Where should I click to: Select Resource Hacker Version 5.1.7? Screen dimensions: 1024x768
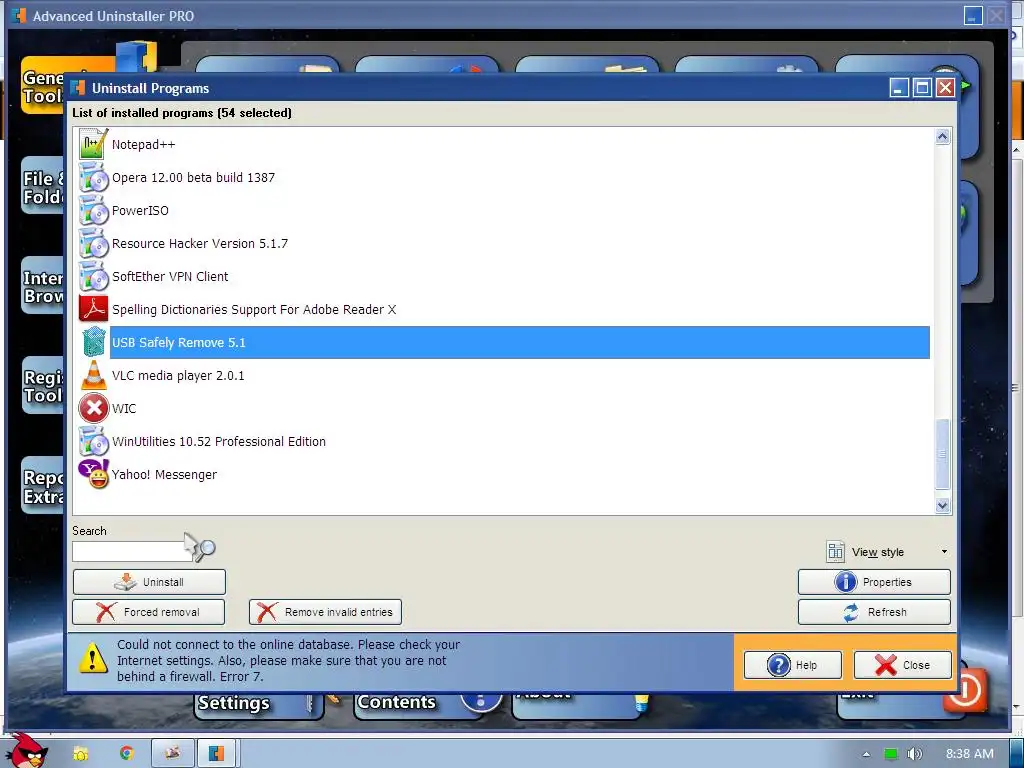click(200, 244)
